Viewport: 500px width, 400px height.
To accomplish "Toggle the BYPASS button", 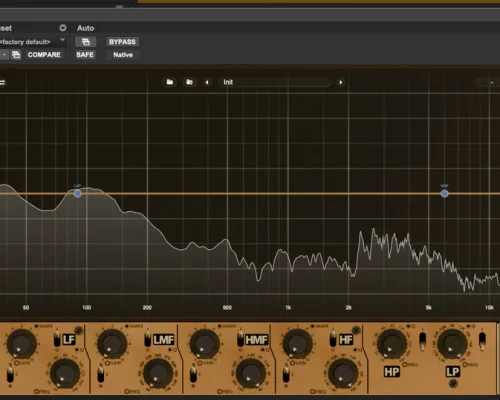I will (122, 42).
